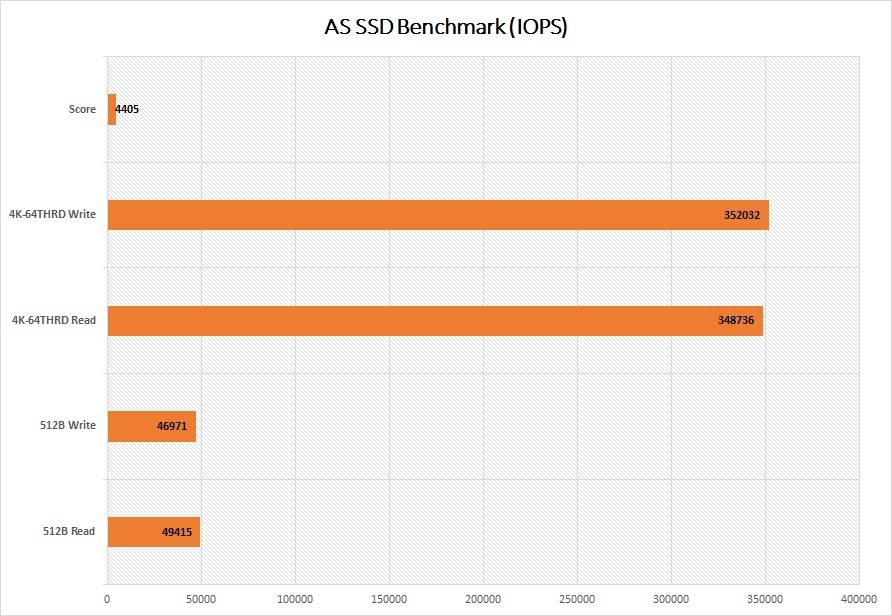Select the 4K-64THRD Write orange bar
Viewport: 892px width, 616px height.
438,215
